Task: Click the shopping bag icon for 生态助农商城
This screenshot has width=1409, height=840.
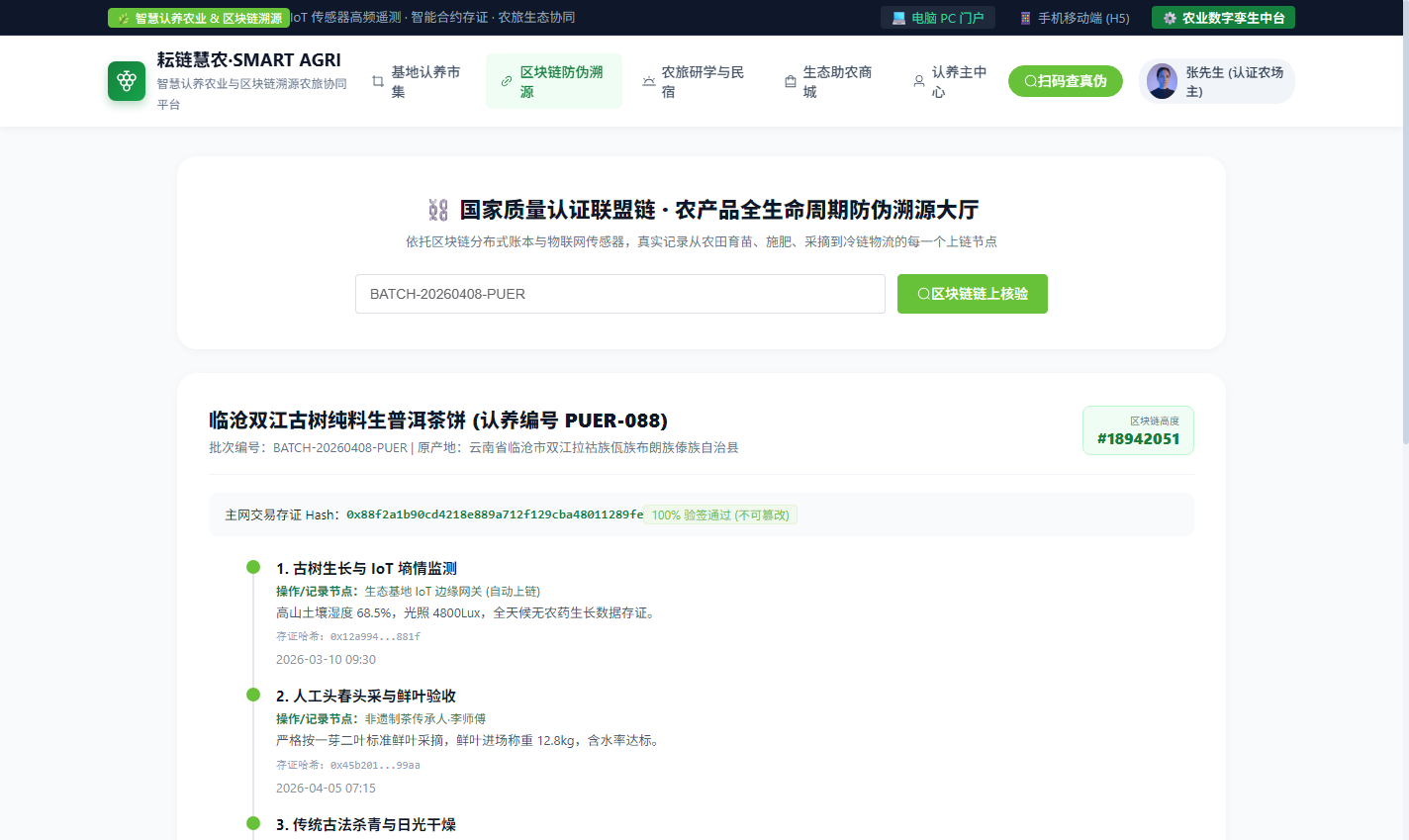Action: [791, 81]
